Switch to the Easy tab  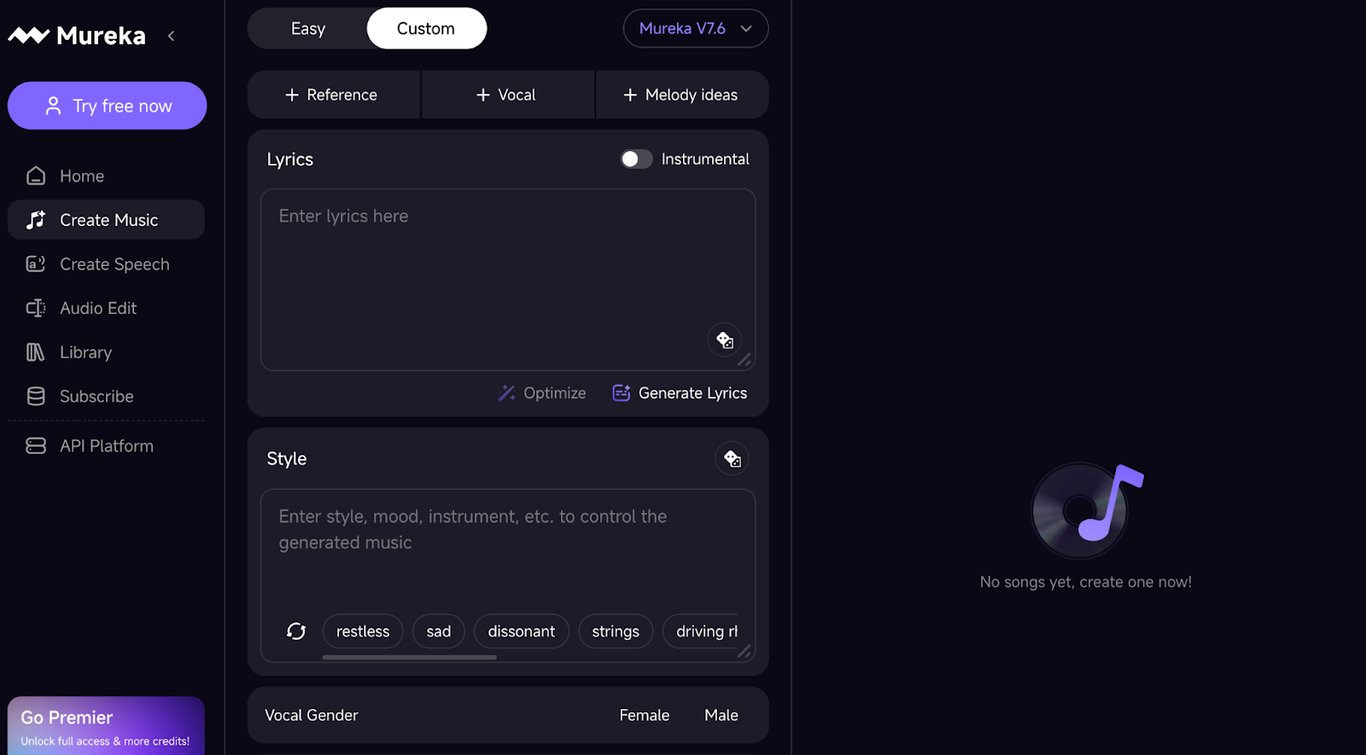(307, 28)
